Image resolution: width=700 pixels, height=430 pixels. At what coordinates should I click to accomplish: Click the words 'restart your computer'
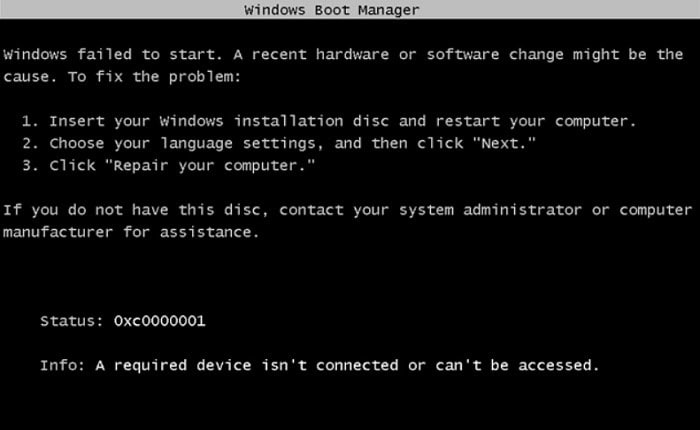coord(535,121)
